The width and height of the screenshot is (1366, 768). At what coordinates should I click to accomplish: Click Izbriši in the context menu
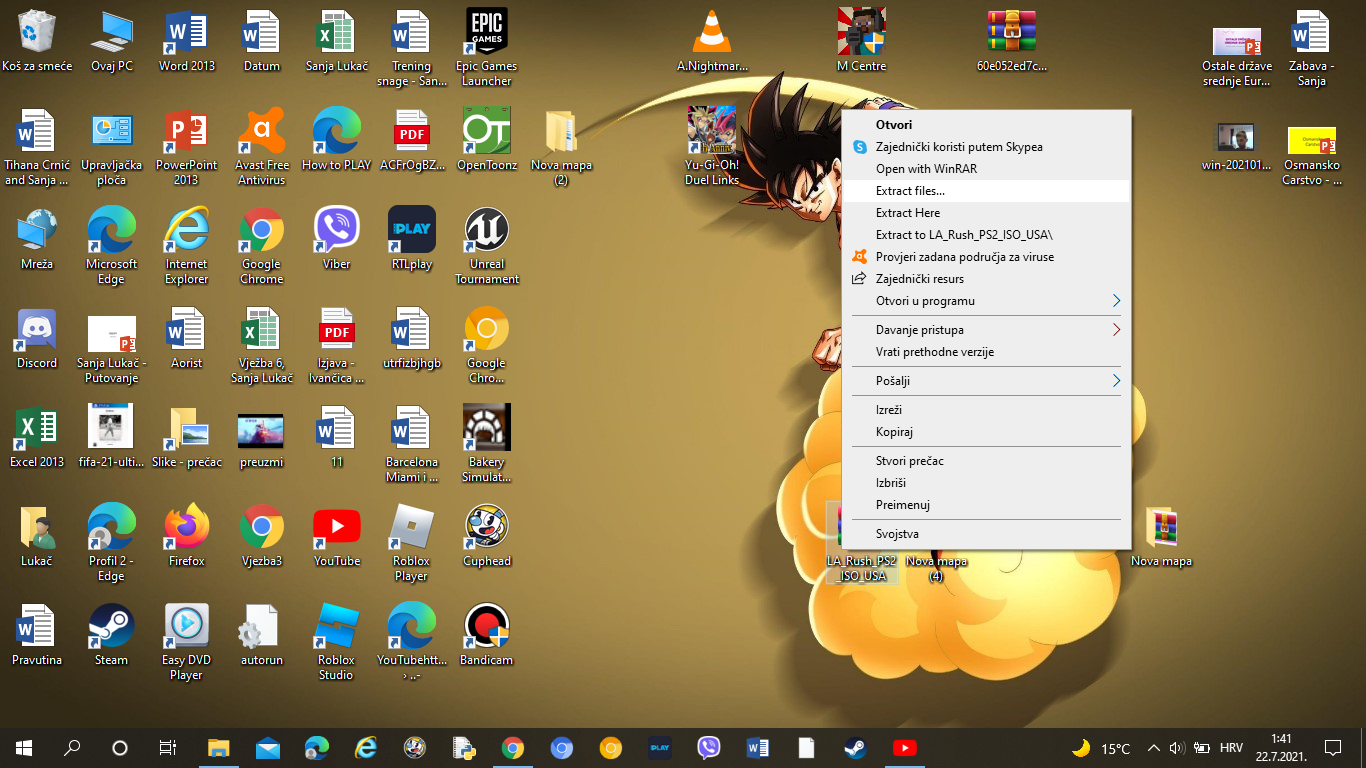(x=986, y=483)
